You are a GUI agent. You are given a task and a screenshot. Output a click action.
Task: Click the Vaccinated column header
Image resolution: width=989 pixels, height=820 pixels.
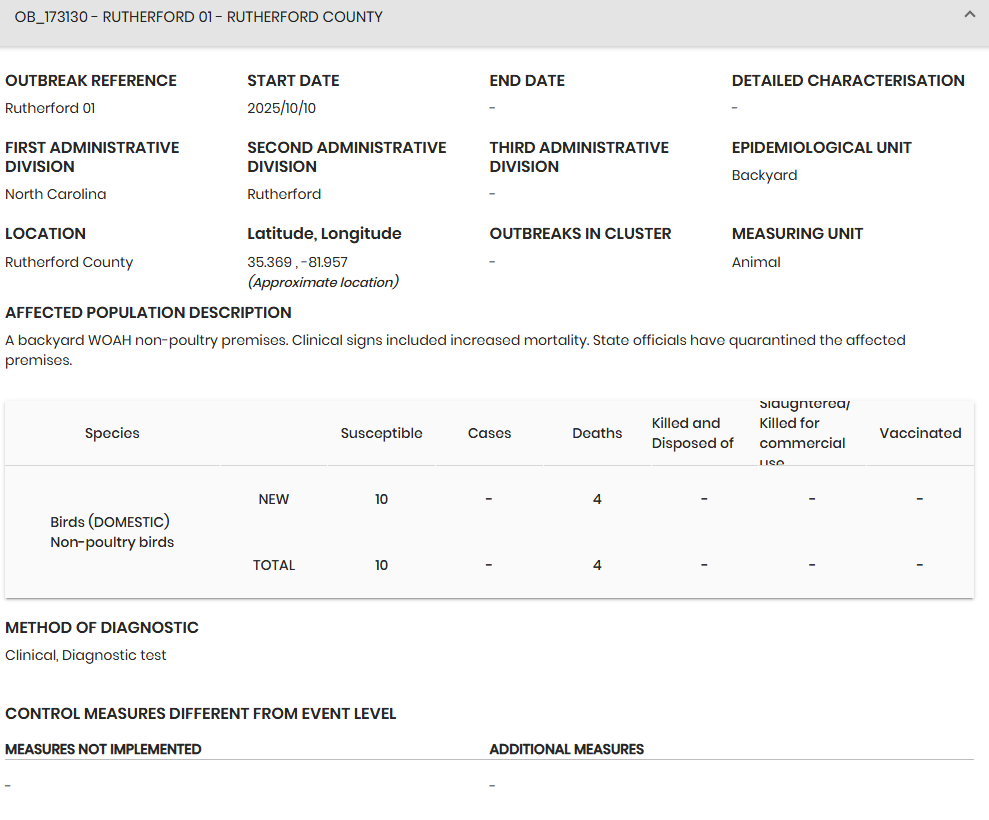[920, 433]
